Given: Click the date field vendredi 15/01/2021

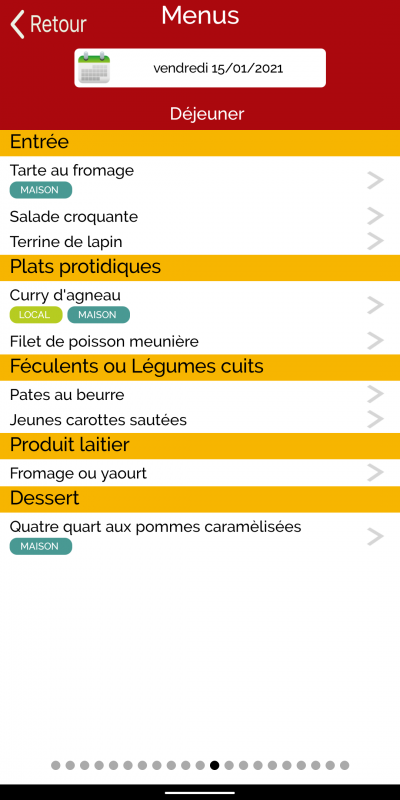Looking at the screenshot, I should tap(200, 68).
